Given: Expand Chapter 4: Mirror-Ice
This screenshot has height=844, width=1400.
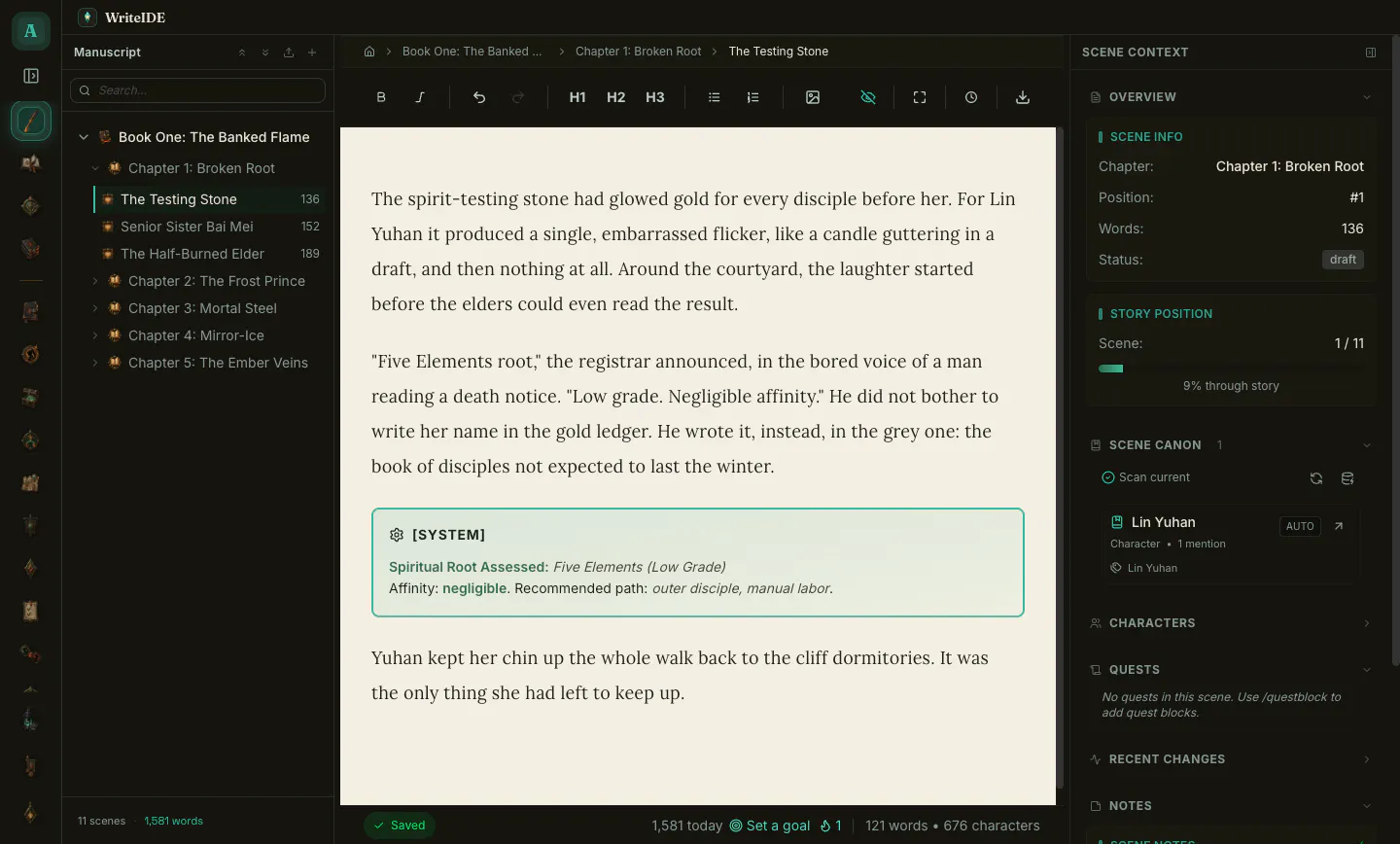Looking at the screenshot, I should click(95, 335).
